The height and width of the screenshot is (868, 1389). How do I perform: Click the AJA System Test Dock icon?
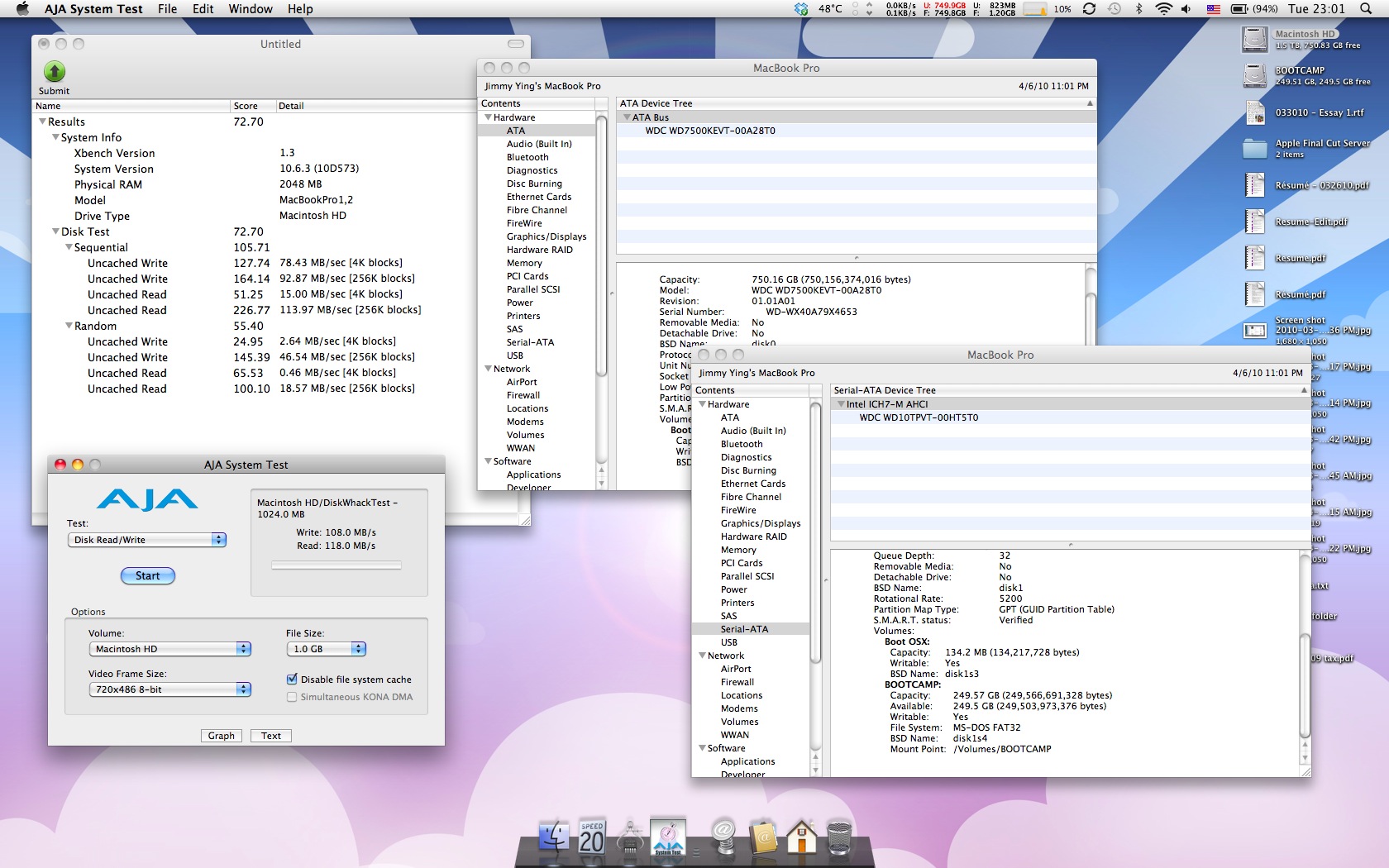pos(668,837)
